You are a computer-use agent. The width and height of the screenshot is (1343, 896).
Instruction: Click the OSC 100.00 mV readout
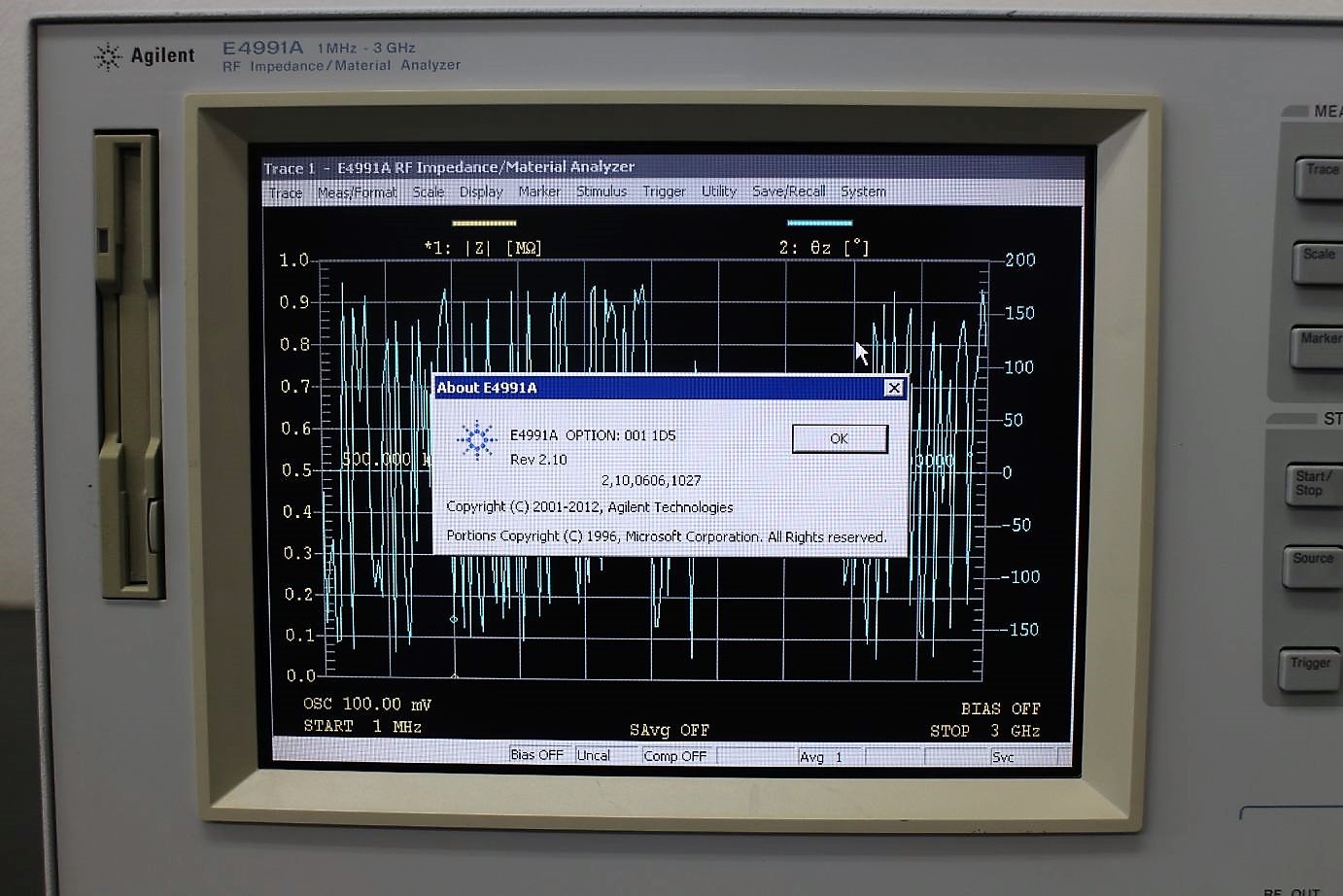click(x=367, y=704)
